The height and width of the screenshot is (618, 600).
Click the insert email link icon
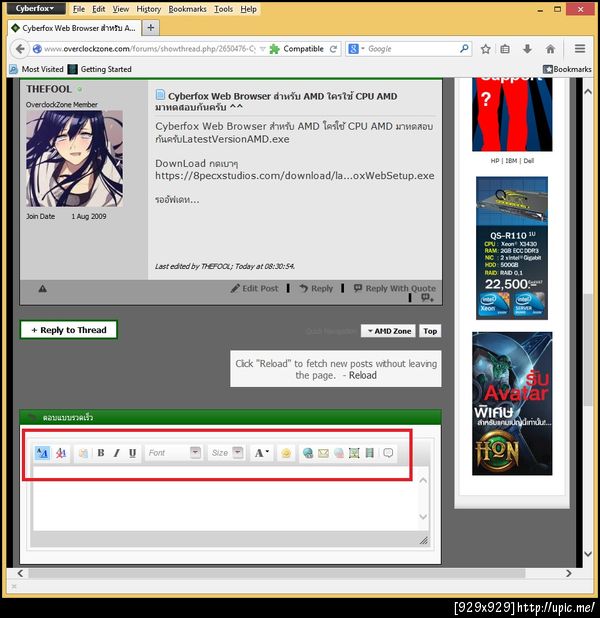pos(323,453)
